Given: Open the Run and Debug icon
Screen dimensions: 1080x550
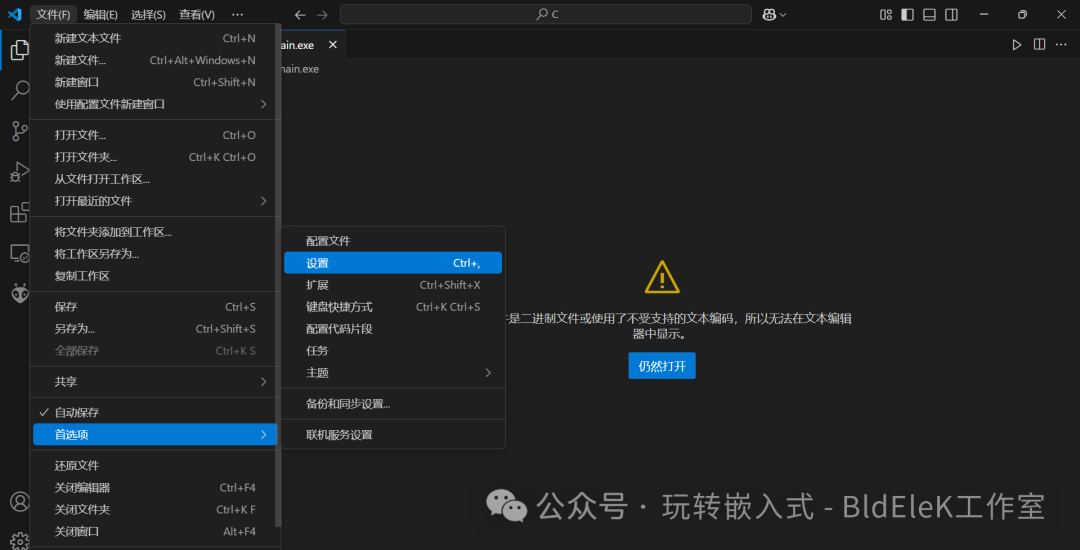Looking at the screenshot, I should click(x=20, y=172).
